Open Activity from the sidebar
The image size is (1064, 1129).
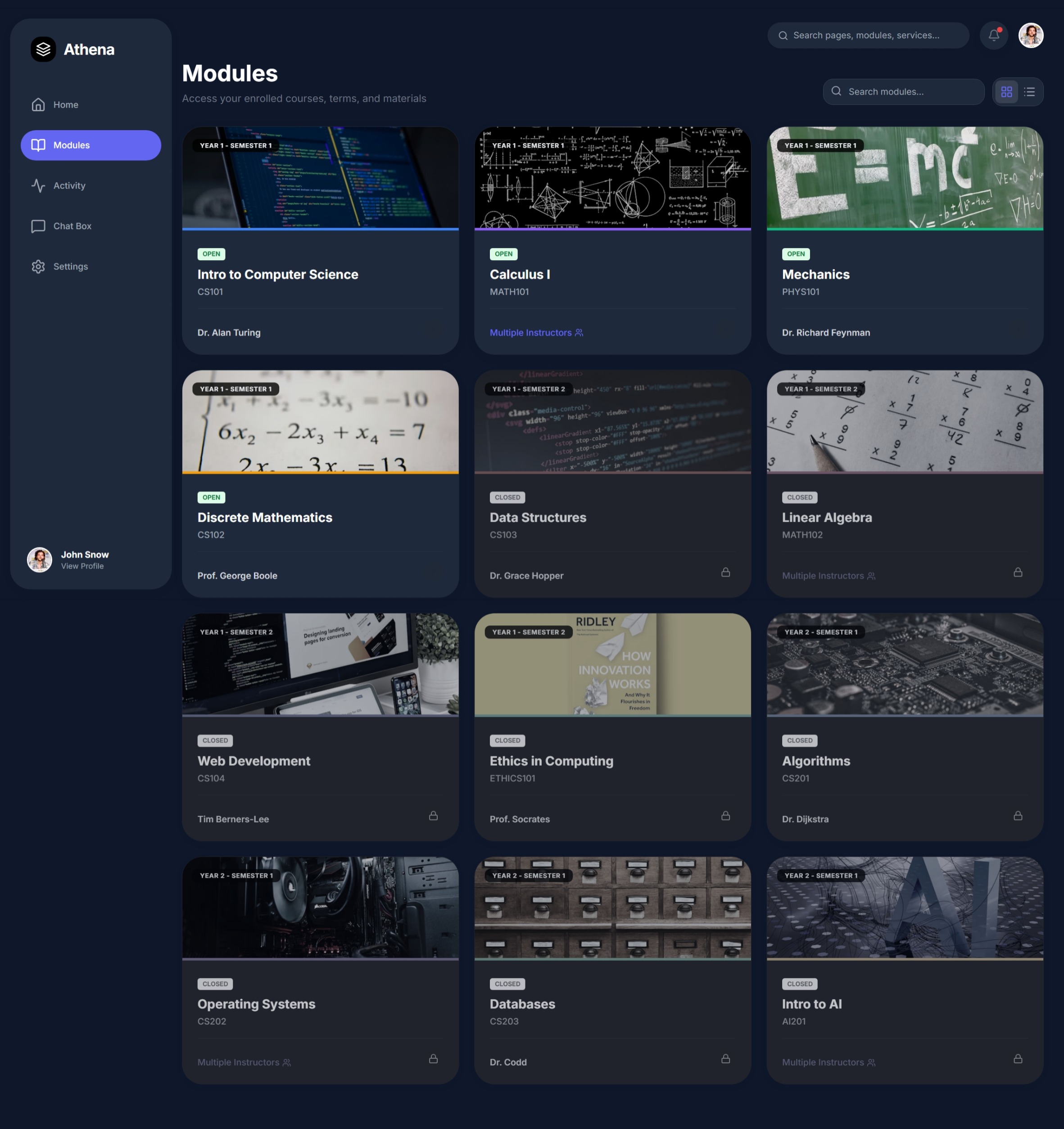pyautogui.click(x=69, y=186)
